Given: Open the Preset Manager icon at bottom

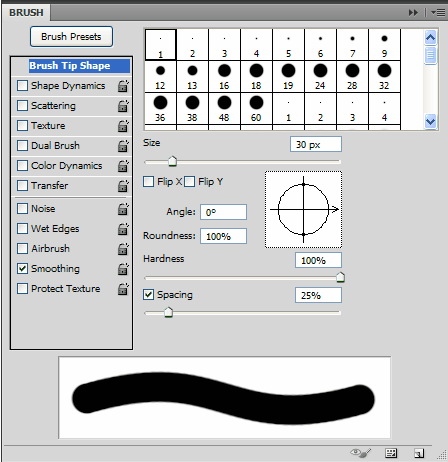Looking at the screenshot, I should 391,453.
